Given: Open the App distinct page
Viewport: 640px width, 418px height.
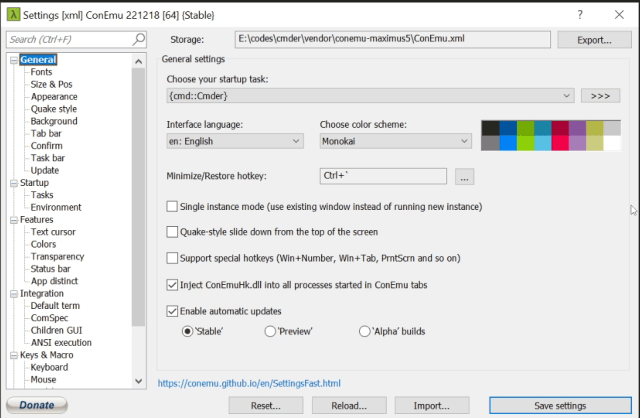Looking at the screenshot, I should (x=54, y=281).
